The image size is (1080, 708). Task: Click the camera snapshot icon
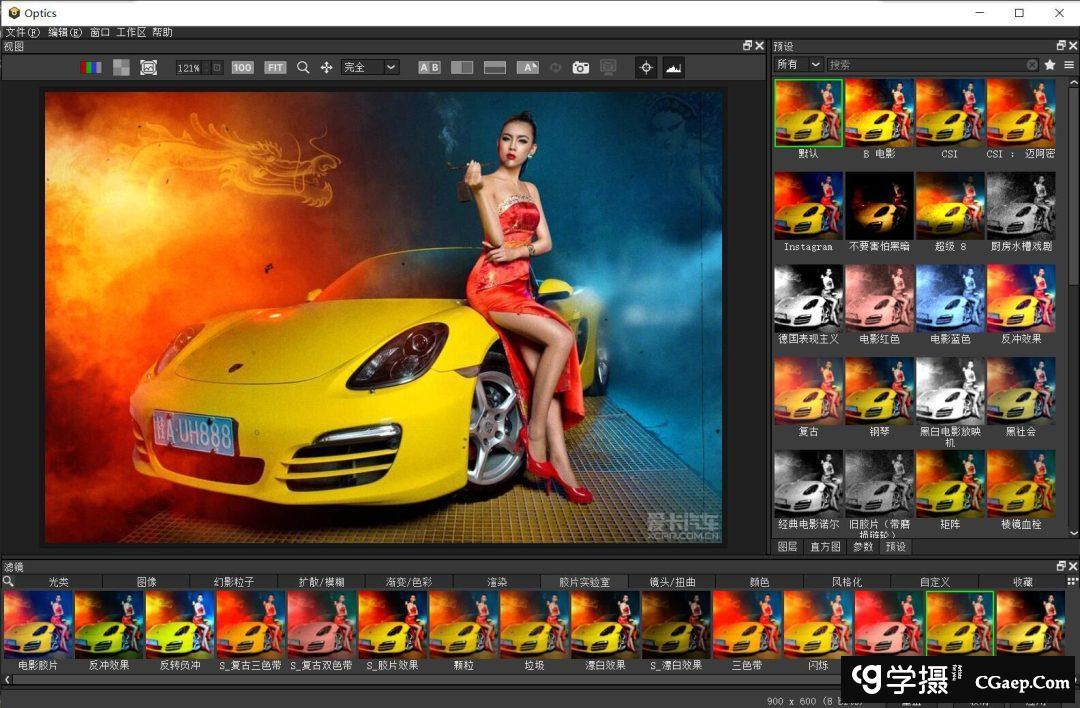pyautogui.click(x=581, y=67)
